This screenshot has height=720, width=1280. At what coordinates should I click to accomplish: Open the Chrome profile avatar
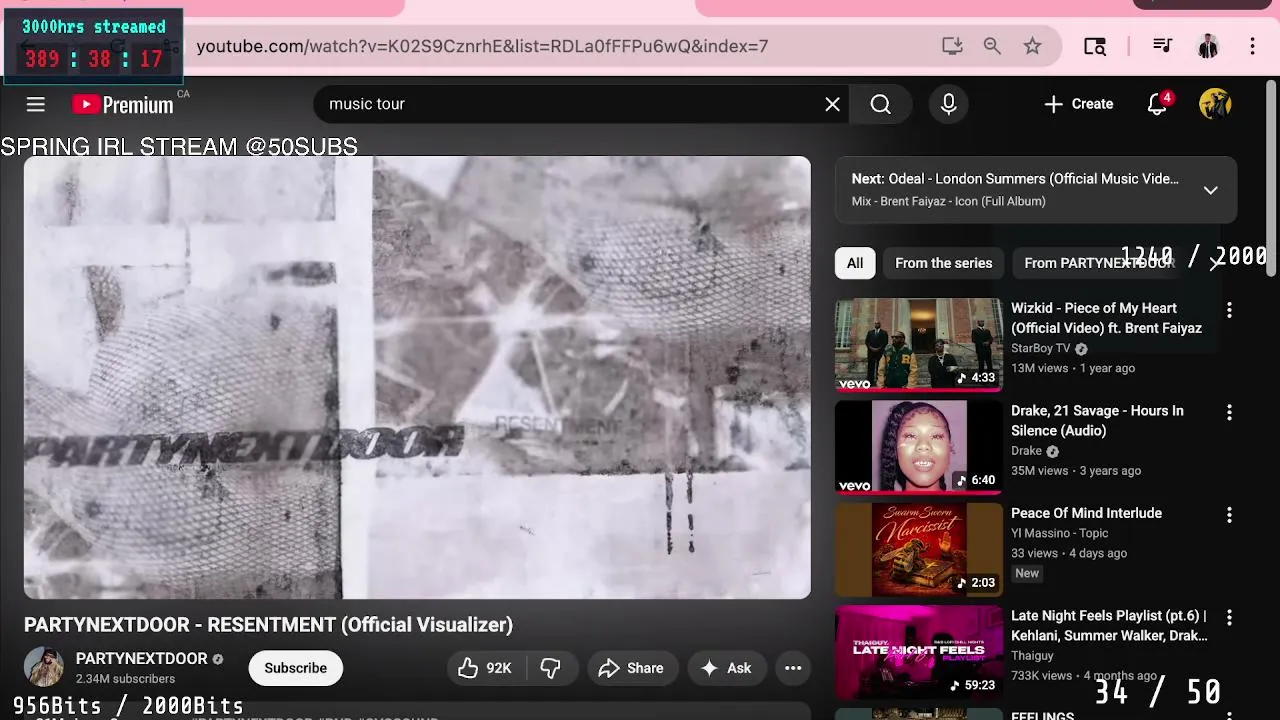[1208, 46]
